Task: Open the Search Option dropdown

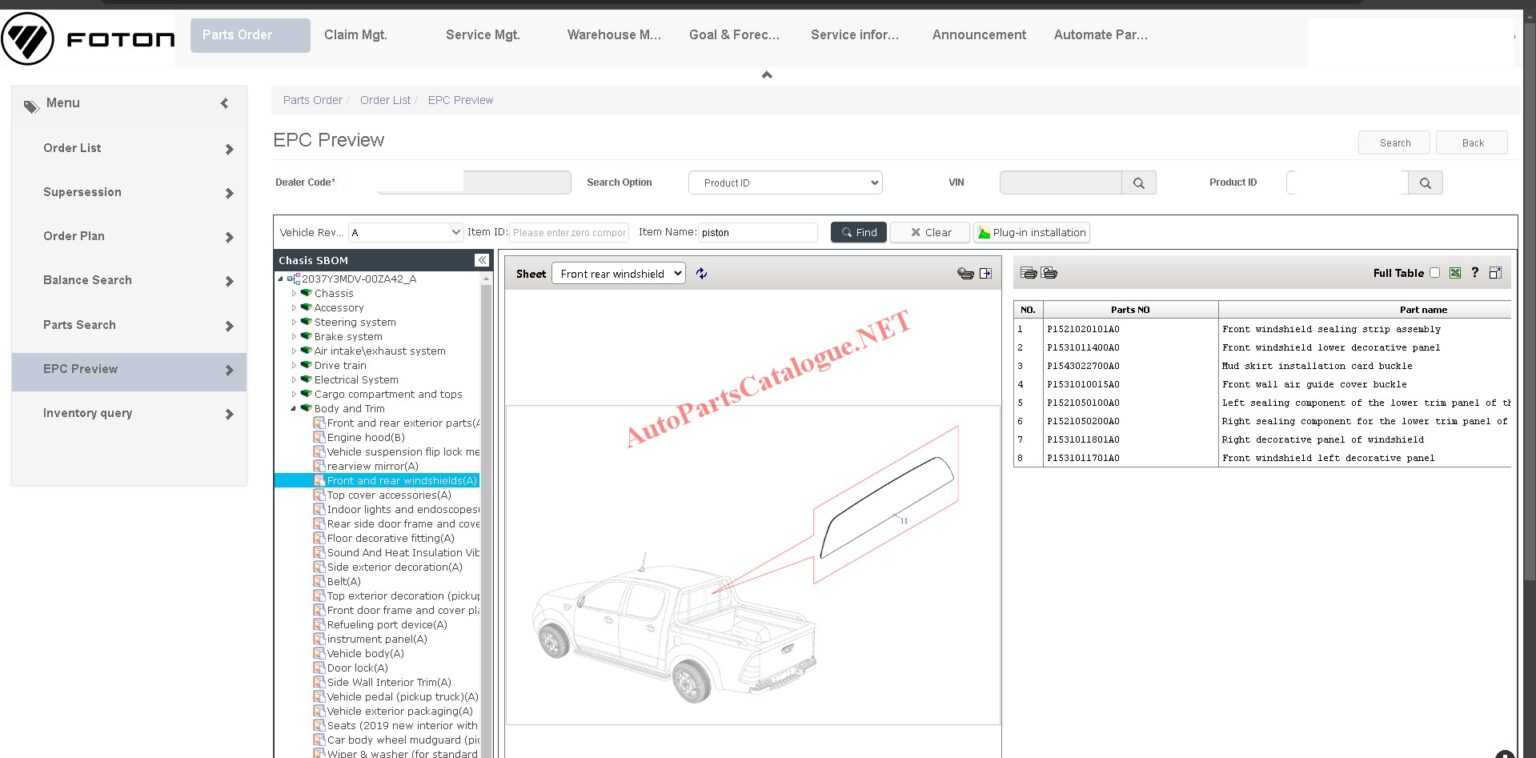Action: pyautogui.click(x=784, y=182)
